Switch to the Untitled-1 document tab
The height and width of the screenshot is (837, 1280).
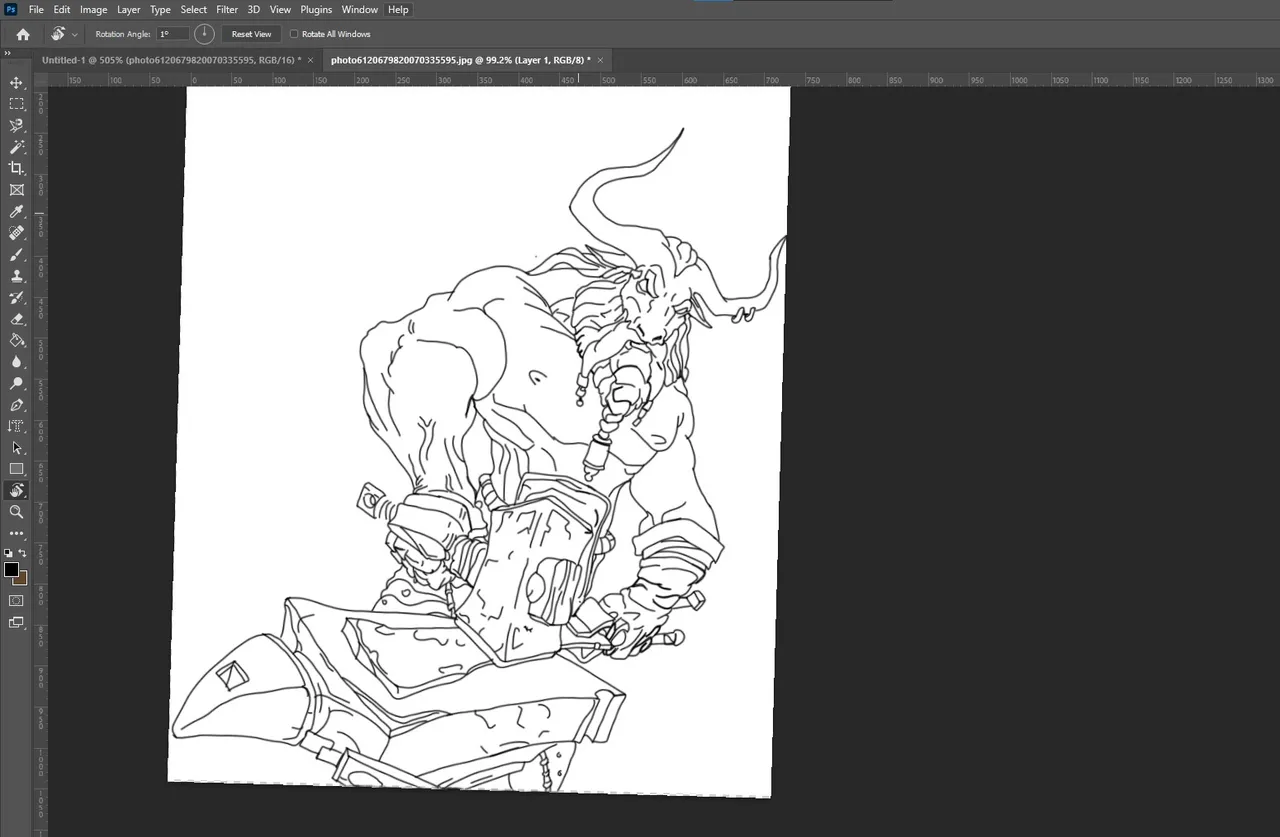pos(171,60)
